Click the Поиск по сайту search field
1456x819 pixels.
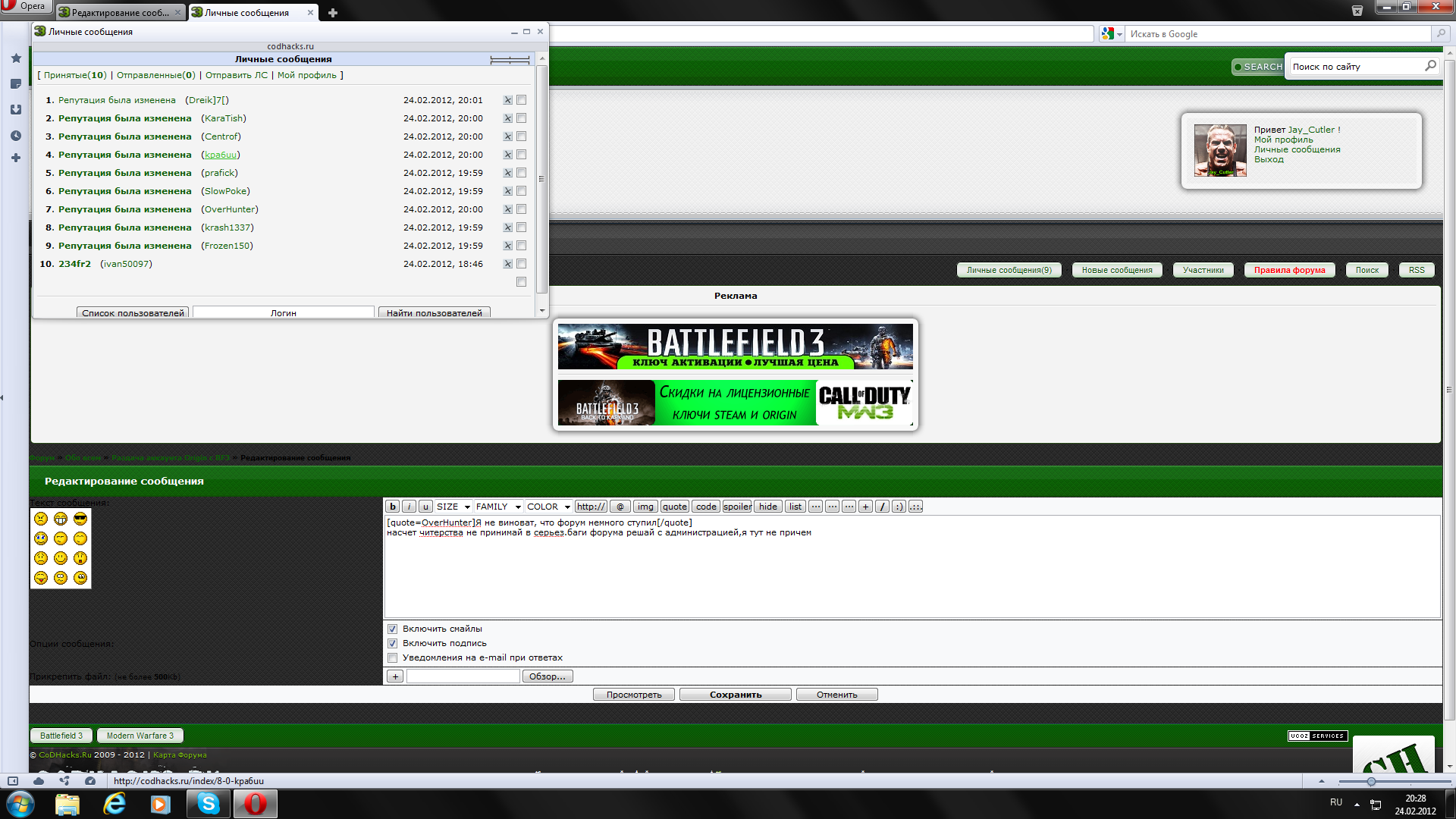pos(1356,67)
